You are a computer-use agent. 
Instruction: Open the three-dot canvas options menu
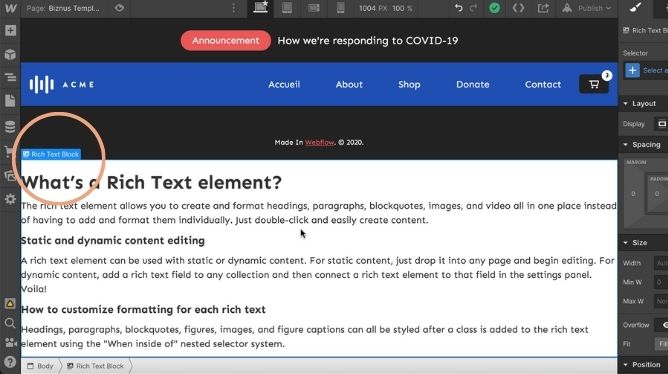point(233,8)
